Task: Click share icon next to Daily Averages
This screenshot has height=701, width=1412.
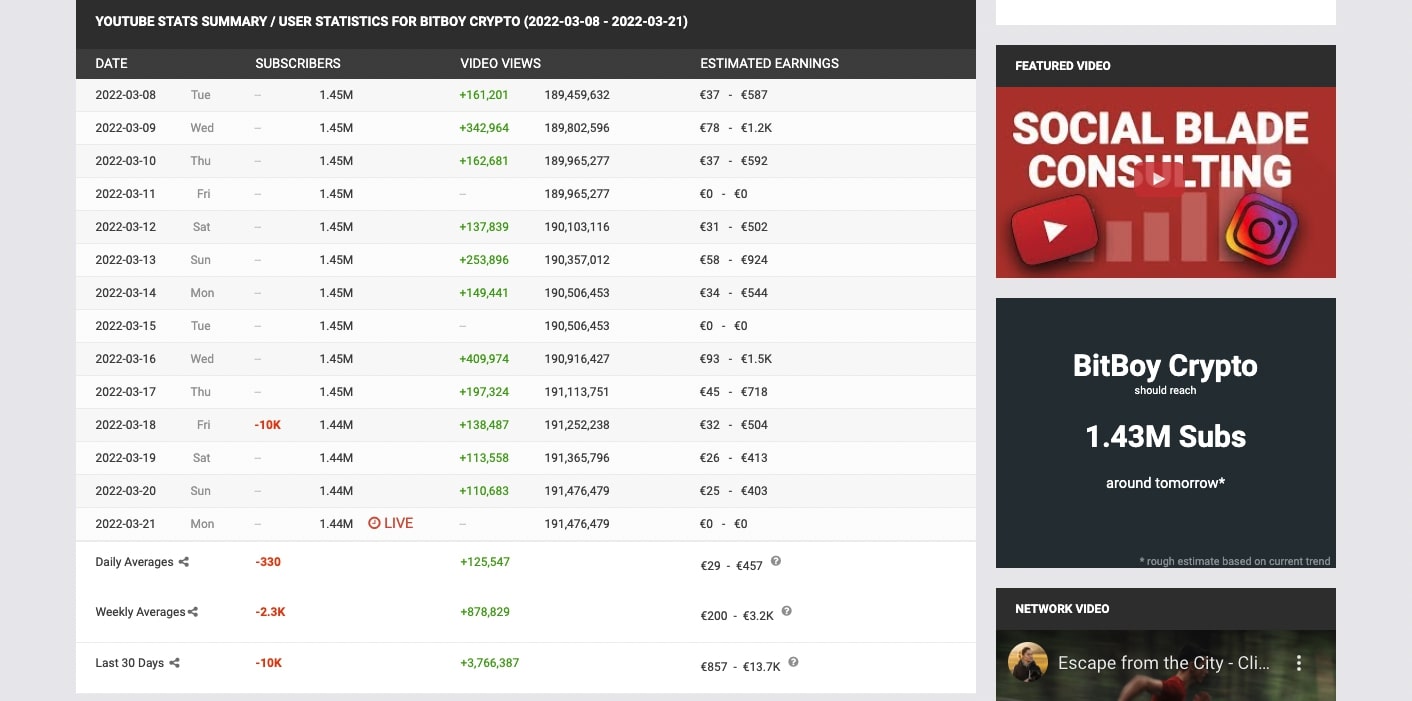Action: tap(184, 562)
